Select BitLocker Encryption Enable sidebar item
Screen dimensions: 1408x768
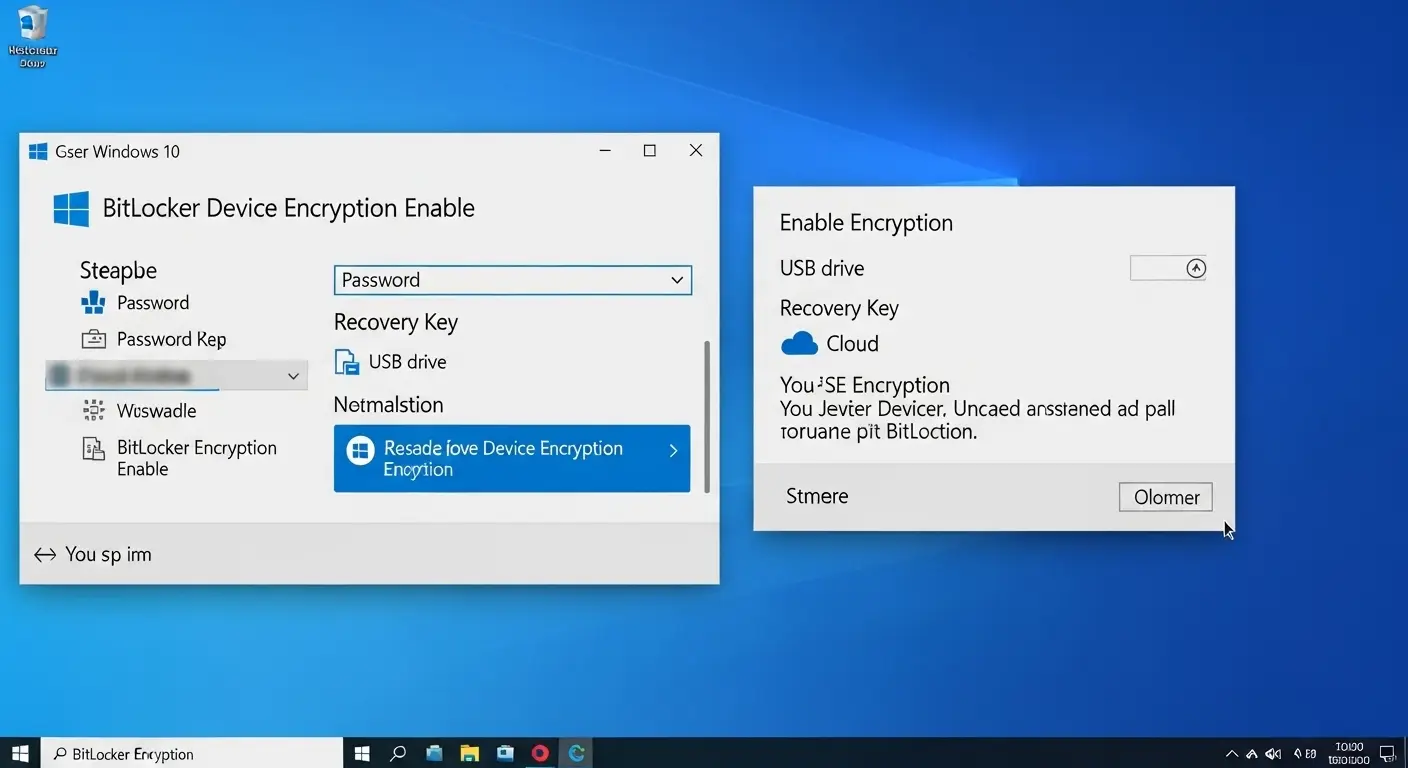click(196, 458)
